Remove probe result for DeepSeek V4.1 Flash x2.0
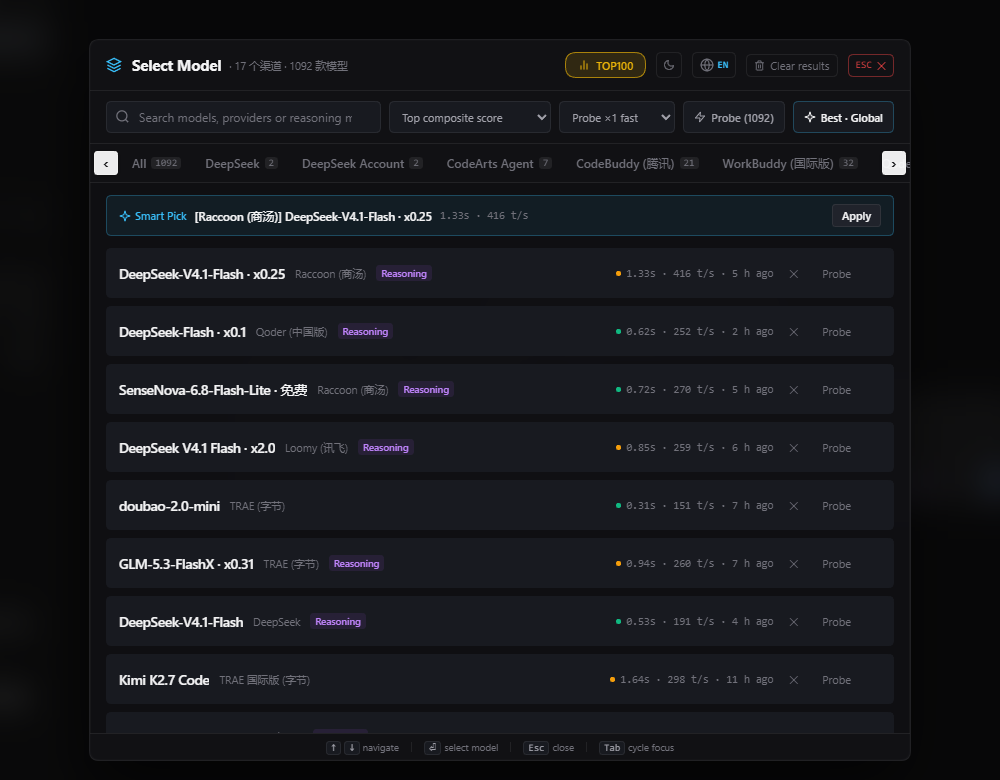1000x780 pixels. click(x=794, y=448)
